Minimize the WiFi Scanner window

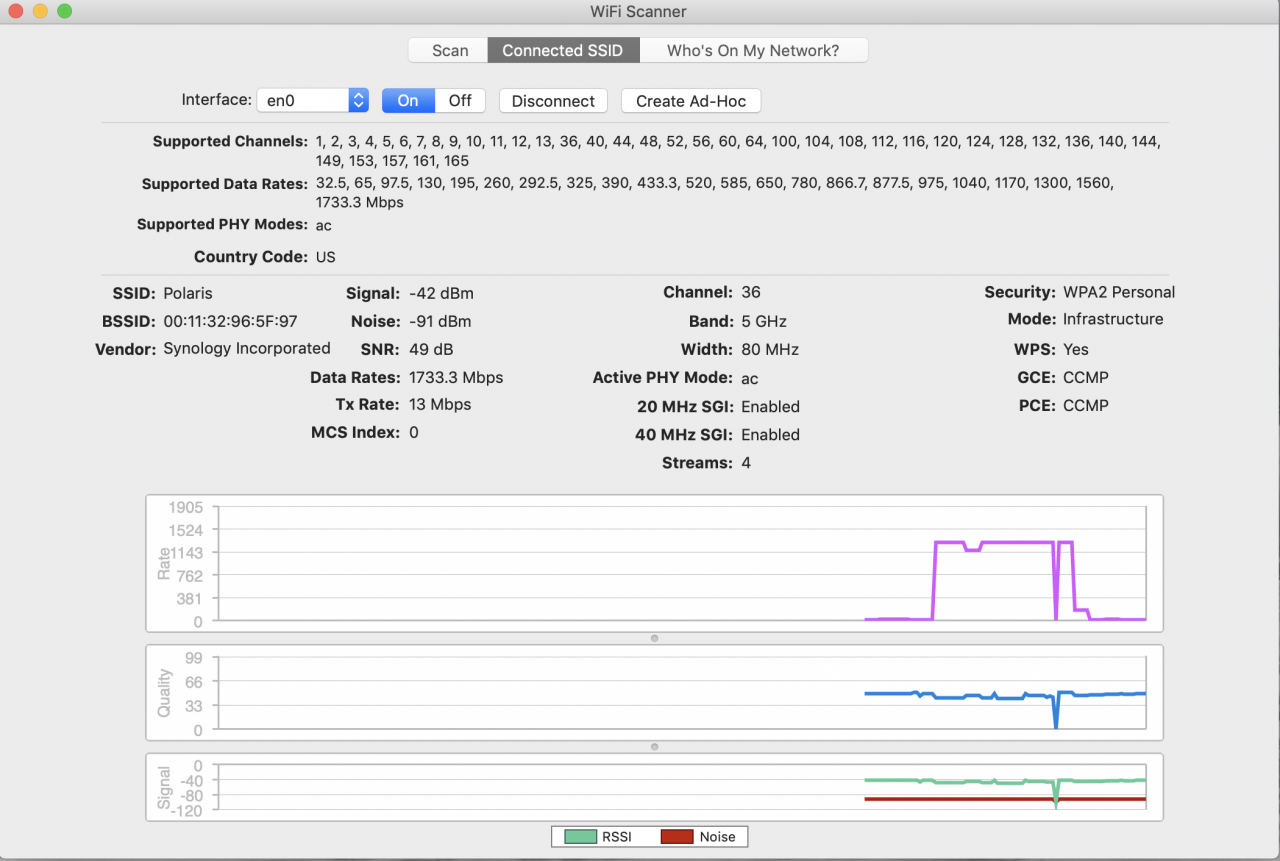[x=40, y=11]
